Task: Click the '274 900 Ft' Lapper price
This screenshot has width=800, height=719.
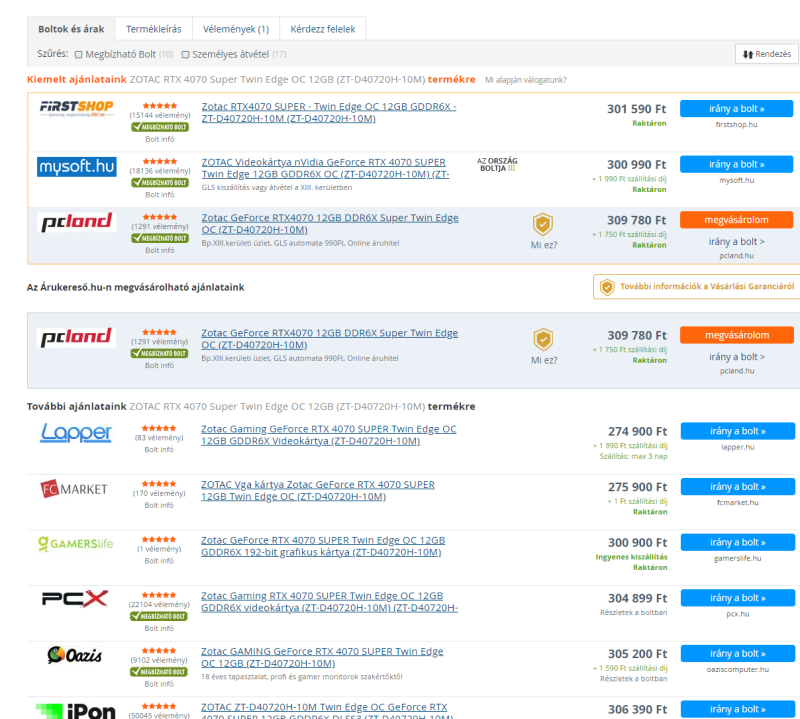Action: coord(637,432)
